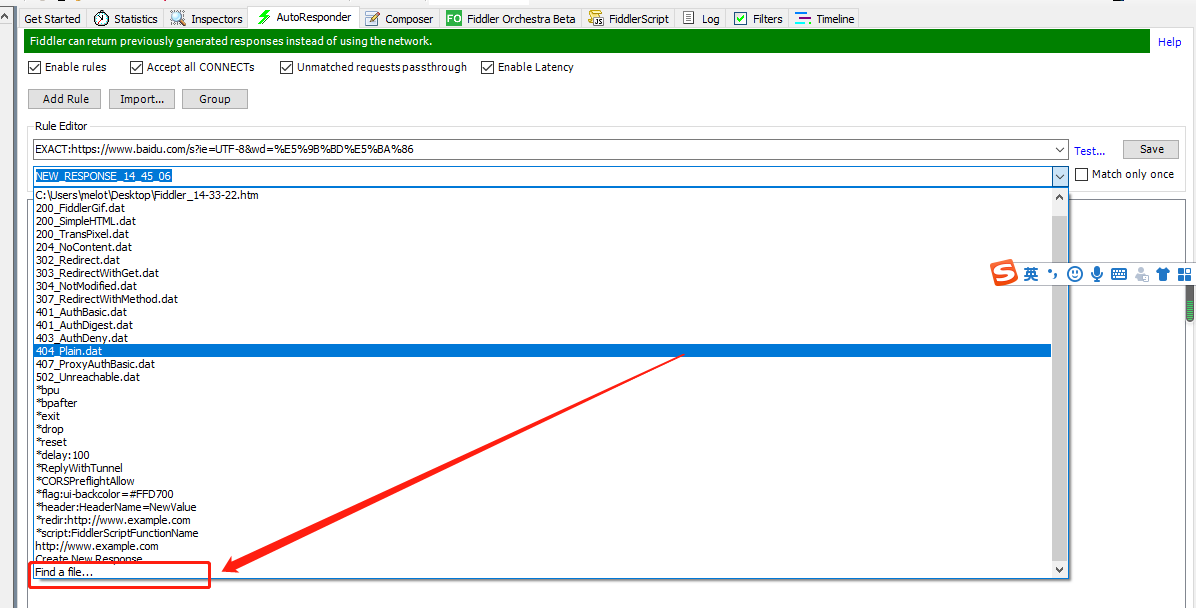Image resolution: width=1196 pixels, height=608 pixels.
Task: Select 404_Plain.dat in the list
Action: pos(542,351)
